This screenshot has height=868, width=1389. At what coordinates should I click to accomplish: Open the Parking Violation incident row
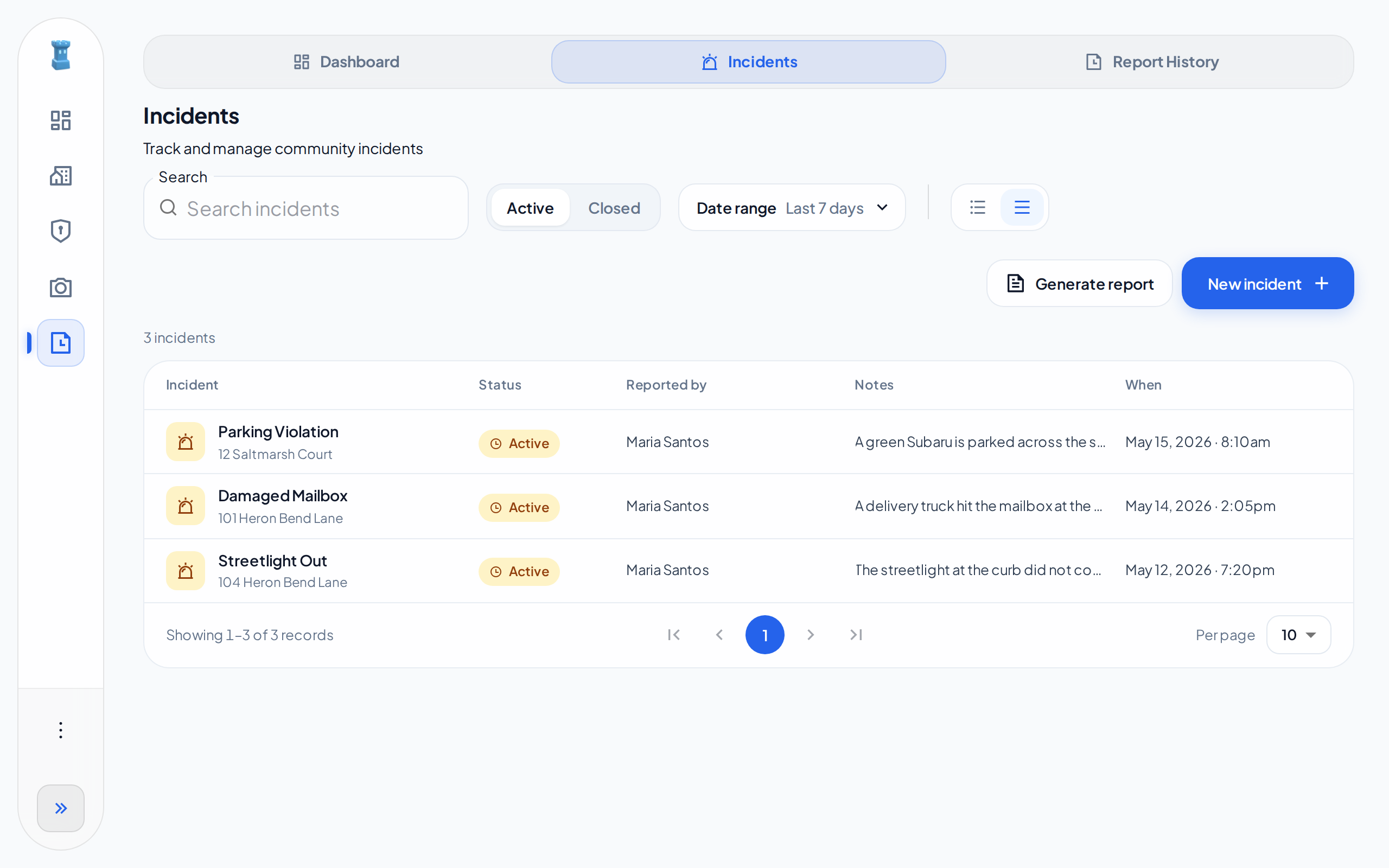748,442
